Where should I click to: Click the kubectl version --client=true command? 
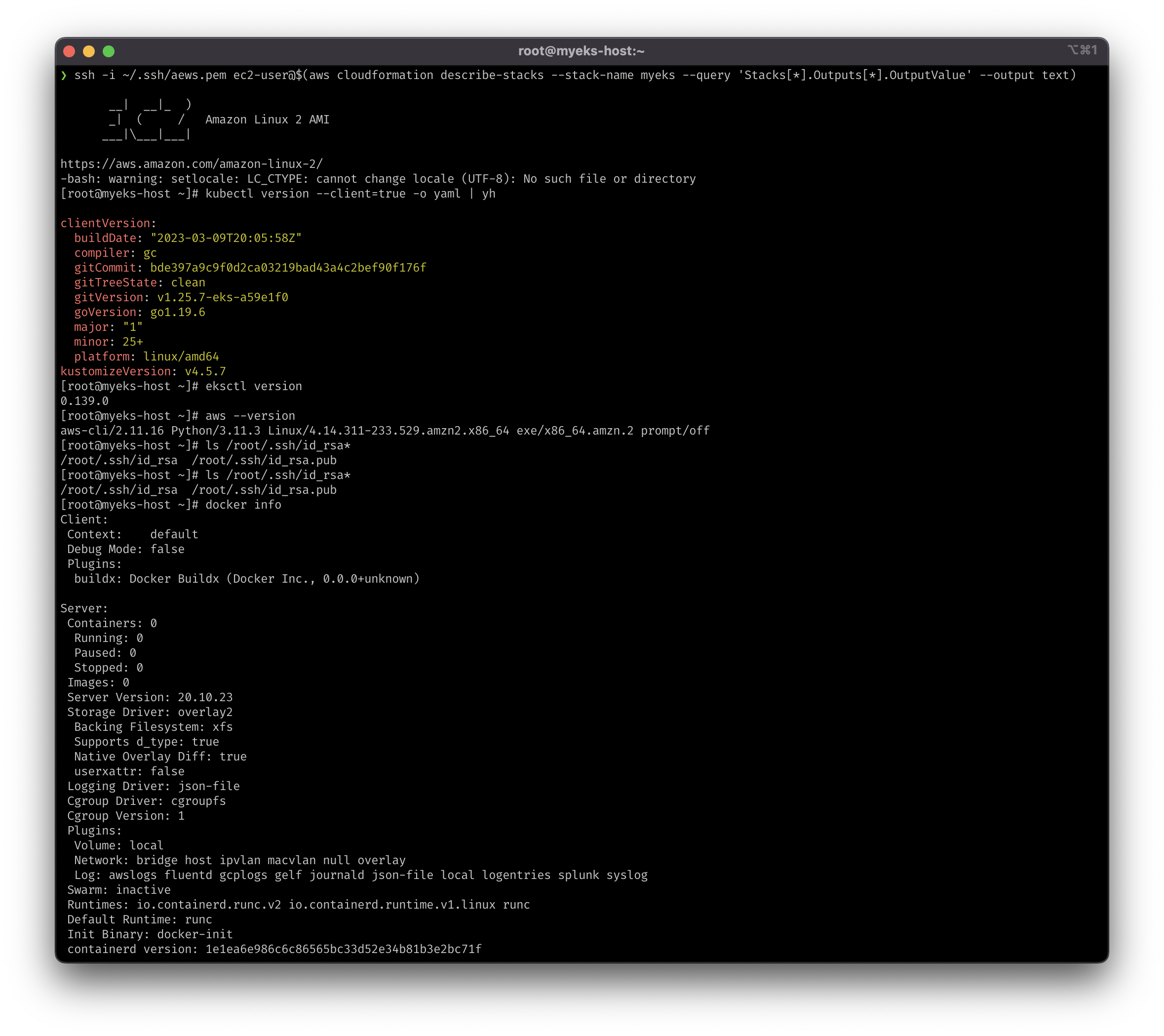click(350, 194)
